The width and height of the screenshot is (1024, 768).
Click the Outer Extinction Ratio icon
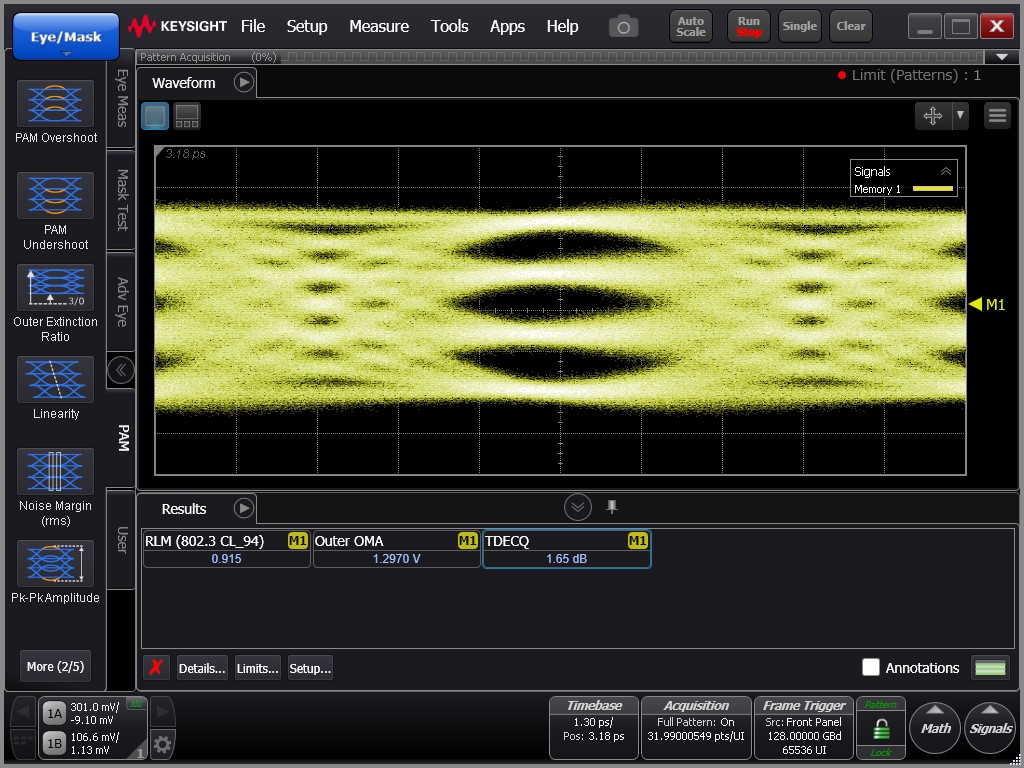coord(56,288)
